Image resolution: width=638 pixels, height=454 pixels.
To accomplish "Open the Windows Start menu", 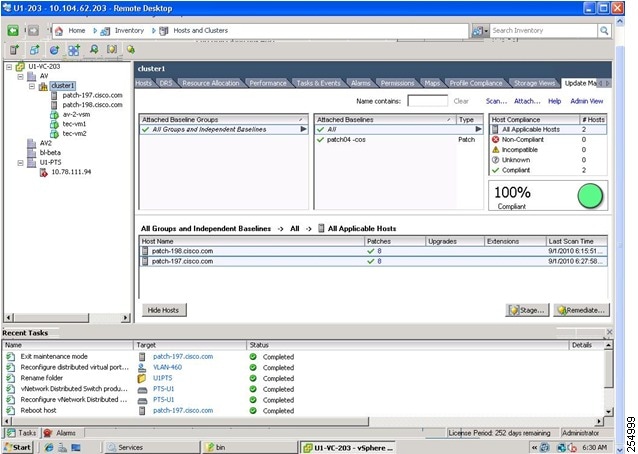I will [17, 447].
